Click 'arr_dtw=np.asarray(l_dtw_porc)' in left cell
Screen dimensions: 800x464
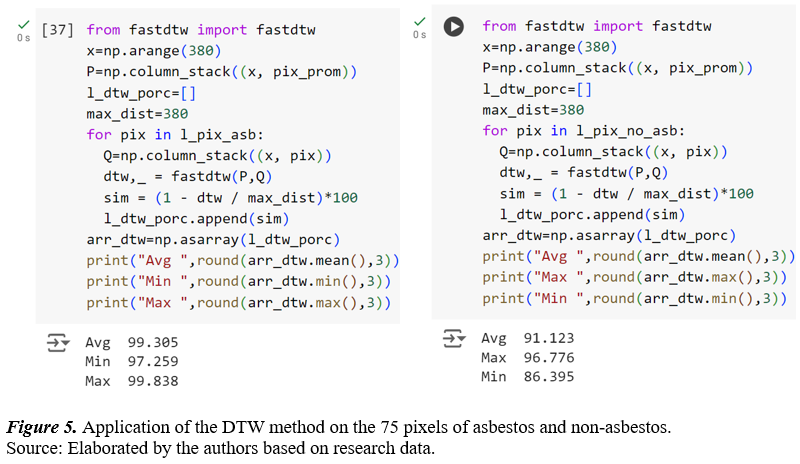[x=213, y=239]
